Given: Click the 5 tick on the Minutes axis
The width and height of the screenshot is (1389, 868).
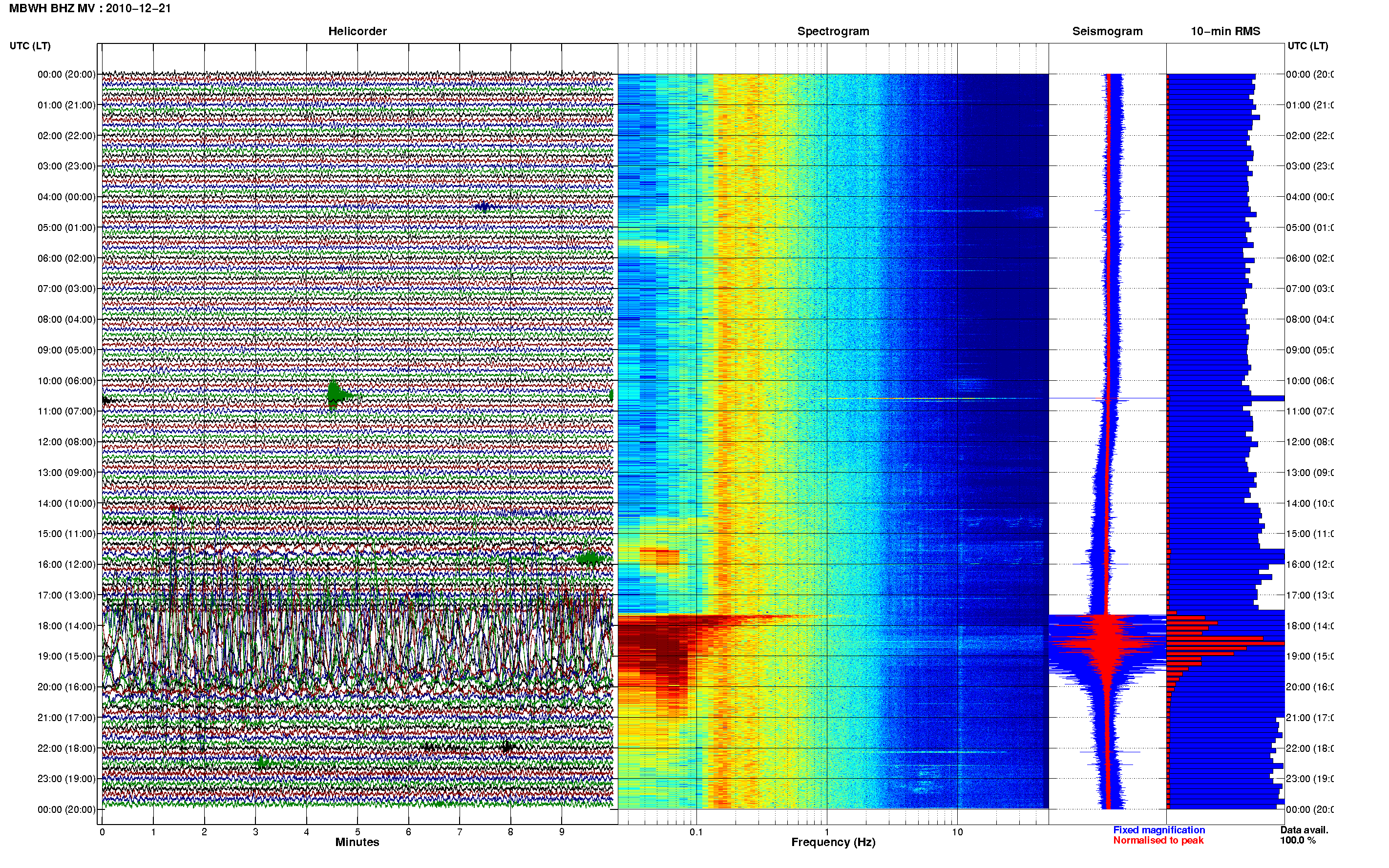Looking at the screenshot, I should (357, 832).
